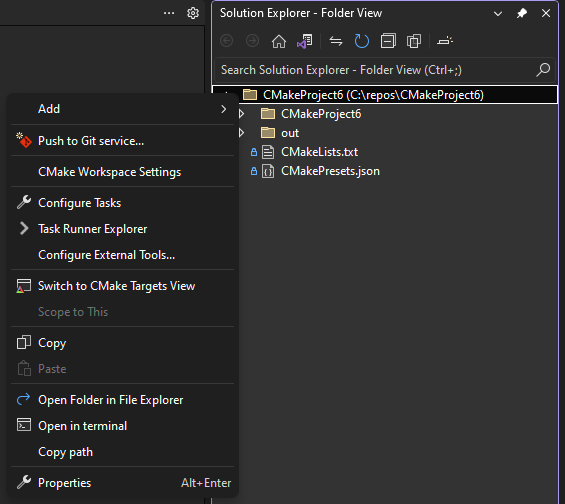Select the out folder icon
This screenshot has width=565, height=504.
(268, 133)
